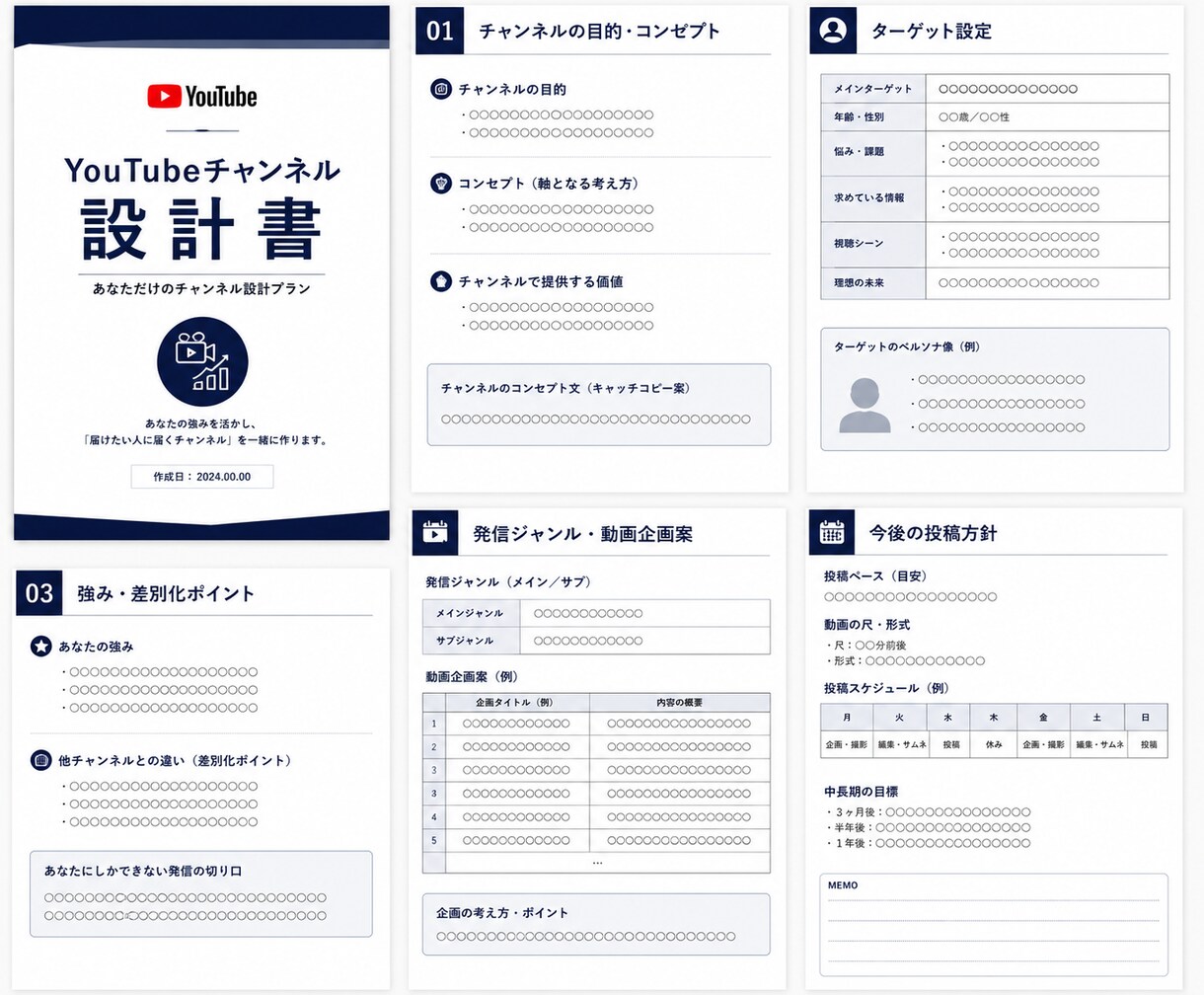The height and width of the screenshot is (995, 1204).
Task: Click the 視聴シーン table row label
Action: pyautogui.click(x=873, y=244)
